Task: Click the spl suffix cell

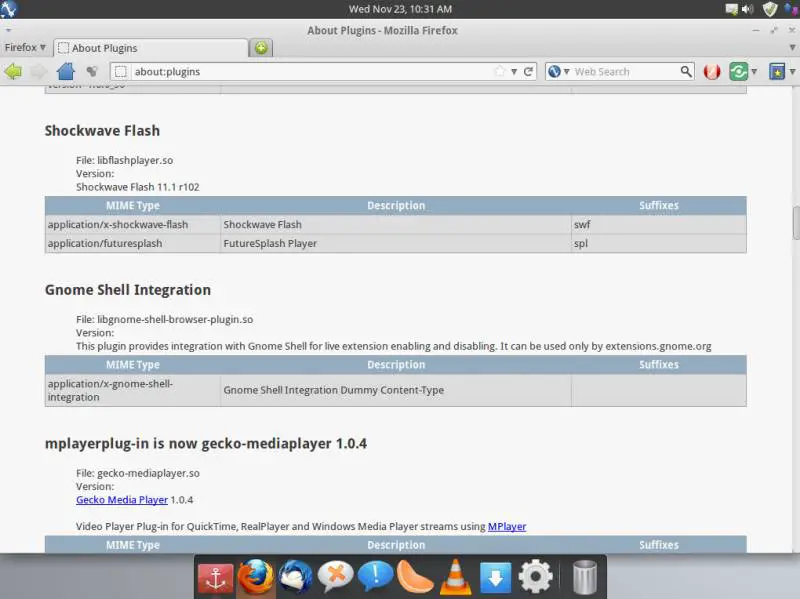Action: click(x=659, y=243)
